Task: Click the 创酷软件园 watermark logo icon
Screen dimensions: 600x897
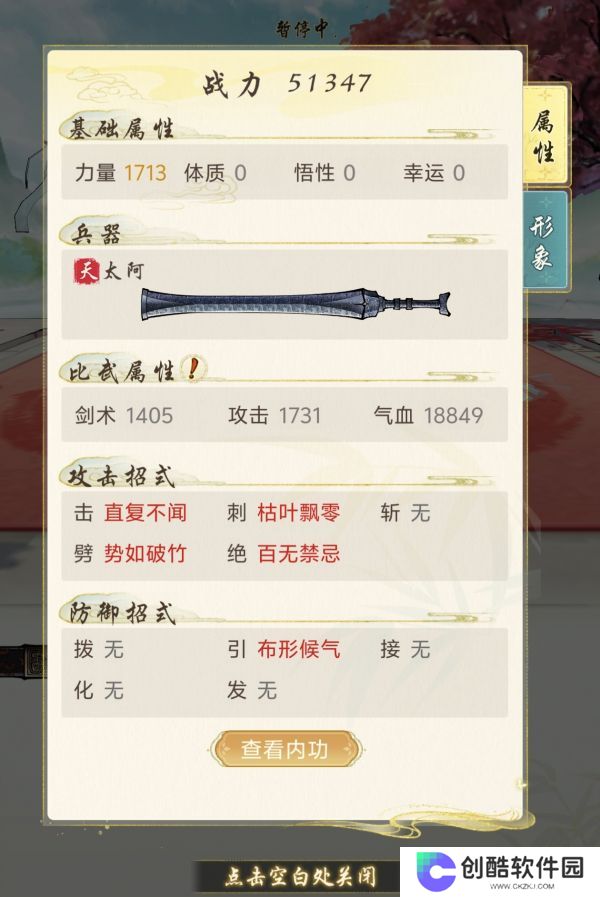Action: coord(435,872)
